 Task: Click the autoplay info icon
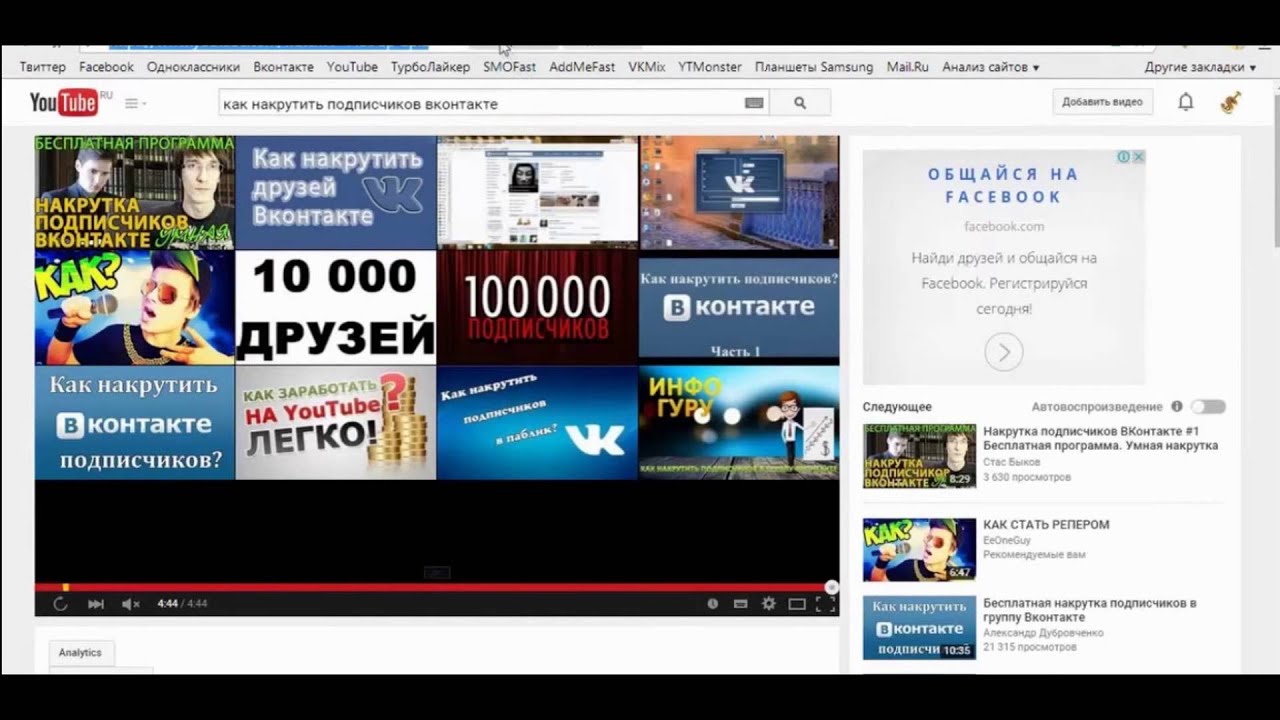[x=1177, y=407]
